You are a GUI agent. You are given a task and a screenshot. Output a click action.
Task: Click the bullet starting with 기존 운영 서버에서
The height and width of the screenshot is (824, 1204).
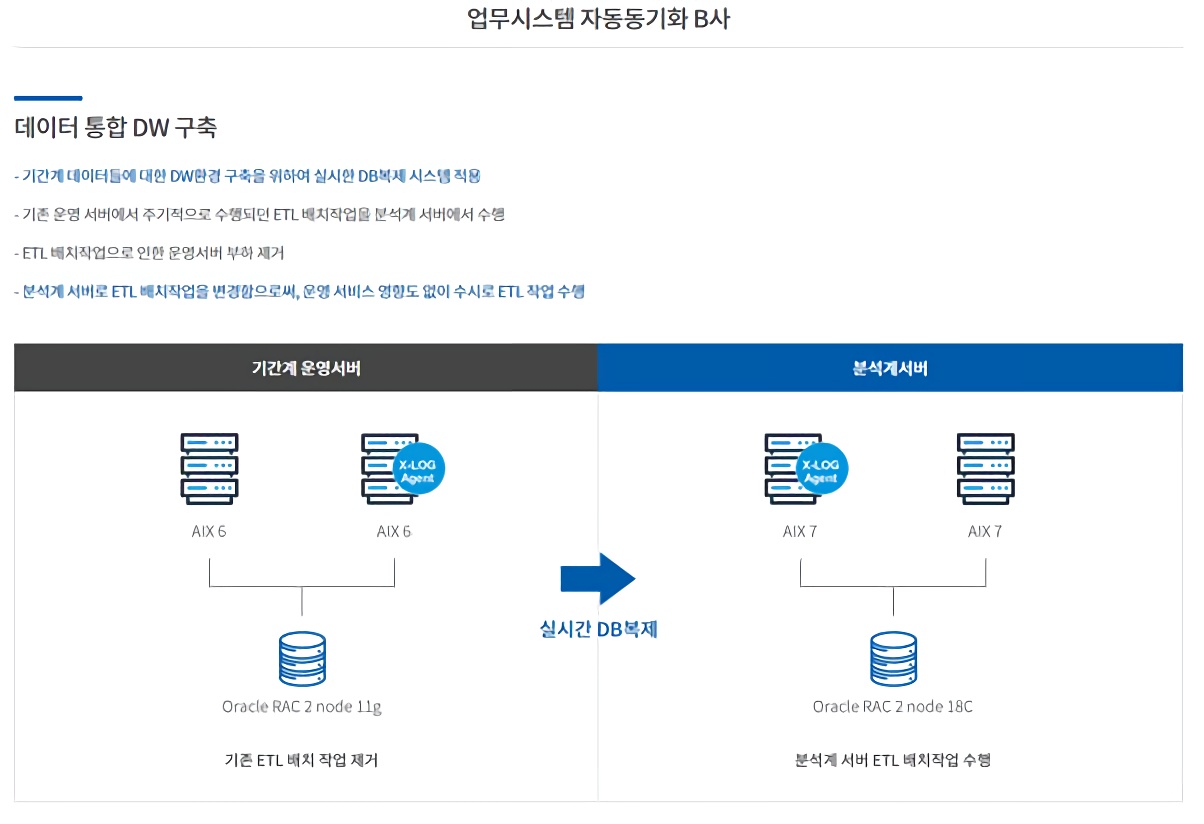coord(259,215)
